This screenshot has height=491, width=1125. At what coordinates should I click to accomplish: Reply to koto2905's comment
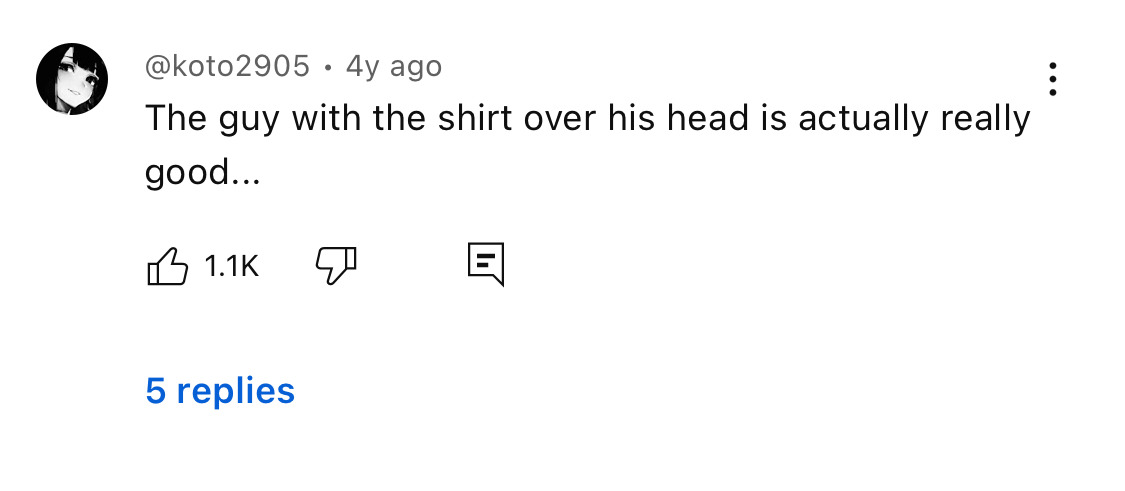(486, 264)
